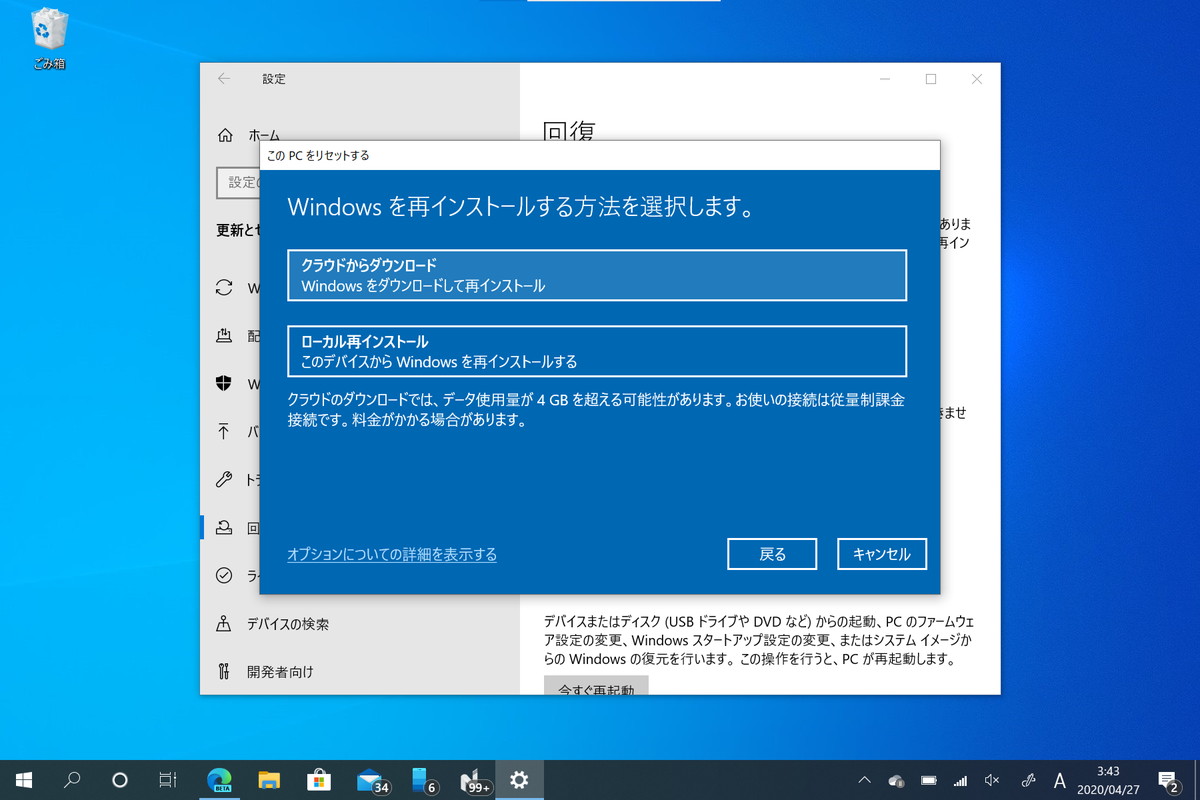Screen dimensions: 1200x800
Task: Choose the クラウドからダウンロード reinstall option
Action: tap(597, 275)
